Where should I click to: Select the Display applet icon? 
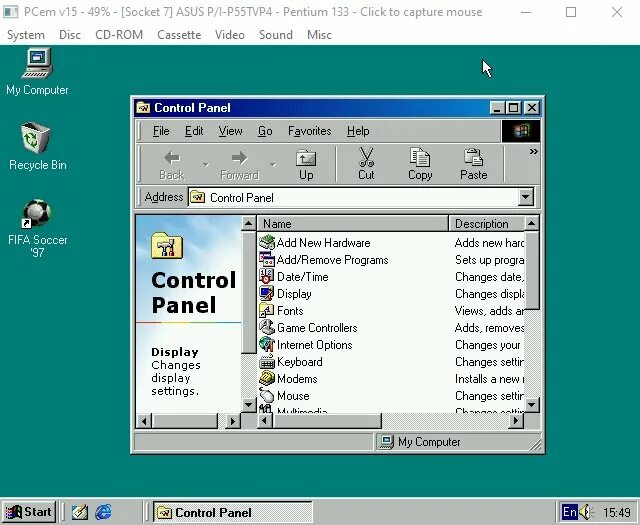[267, 294]
